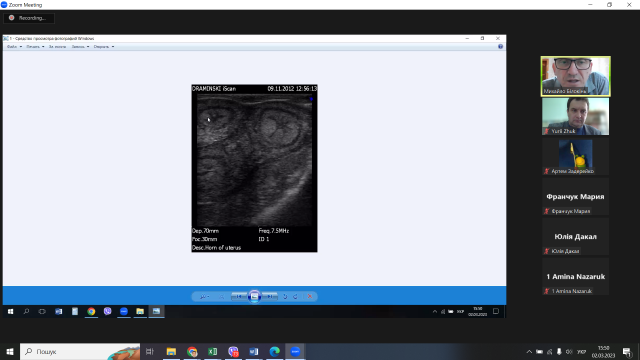Click the volume icon in main system tray

569,351
